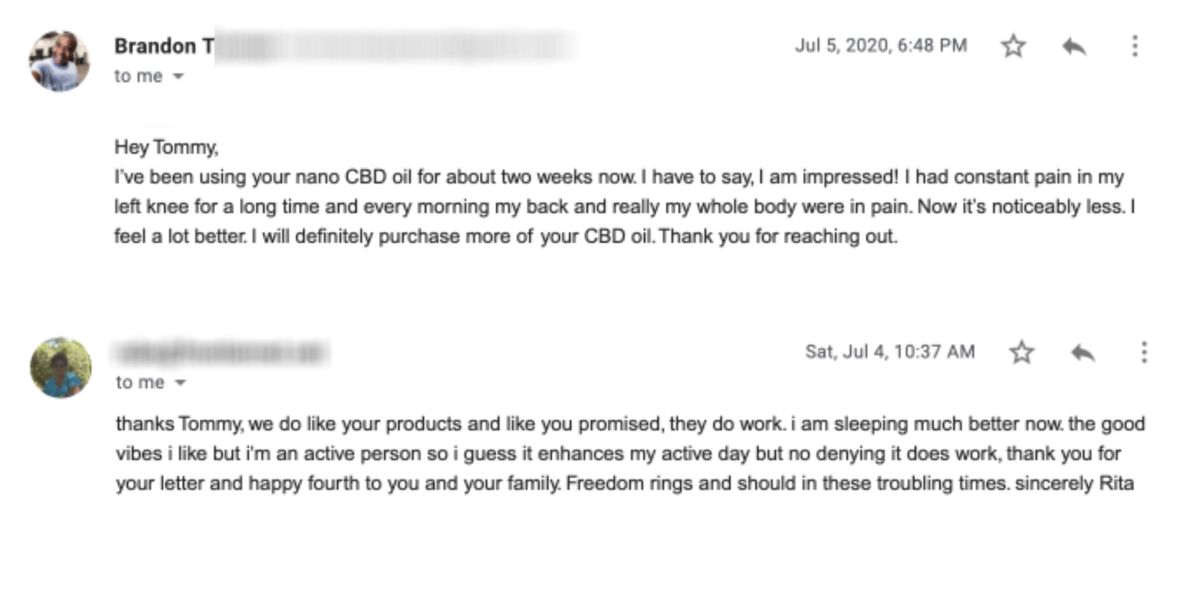Click the second sender's profile avatar
Image resolution: width=1200 pixels, height=597 pixels.
point(61,367)
